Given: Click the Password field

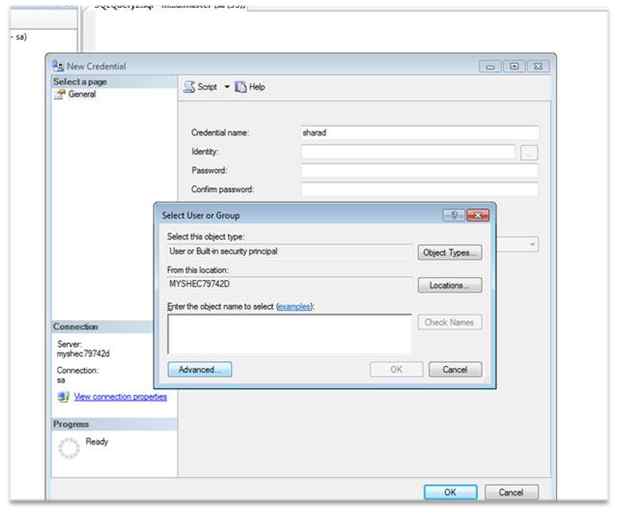Looking at the screenshot, I should (419, 171).
